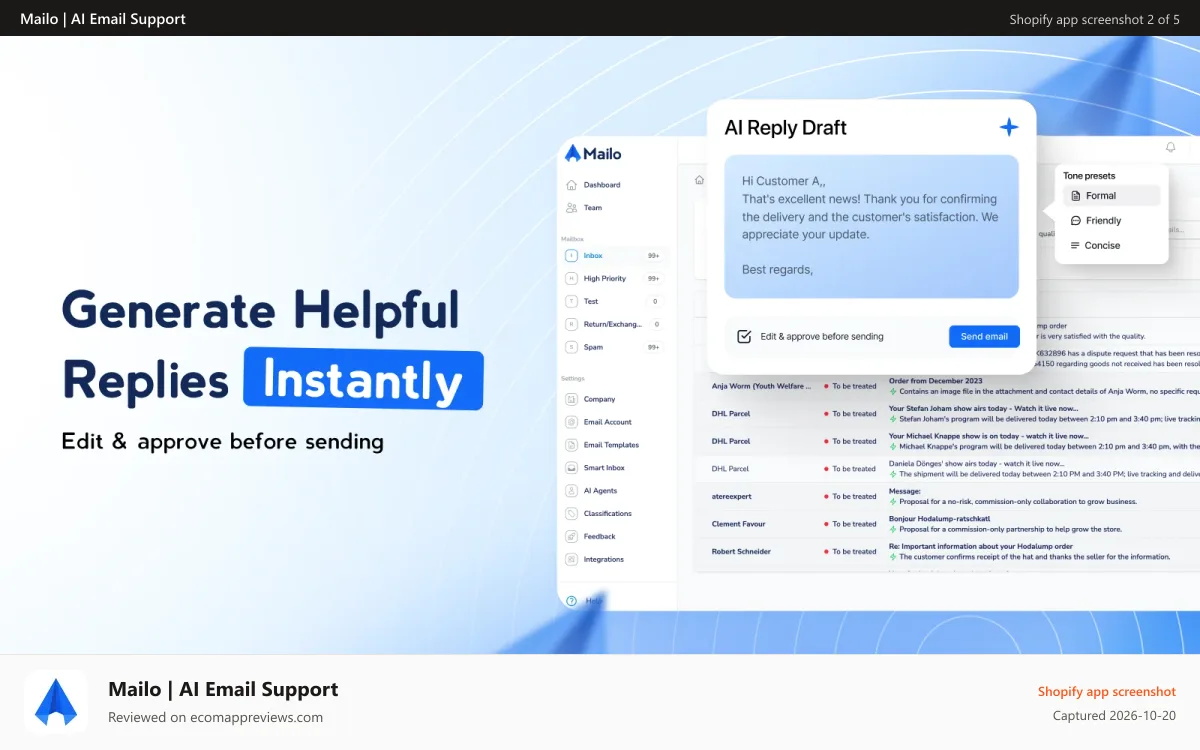Image resolution: width=1200 pixels, height=750 pixels.
Task: Open the email from Anja Worm (Youth Welfare
Action: click(x=946, y=386)
